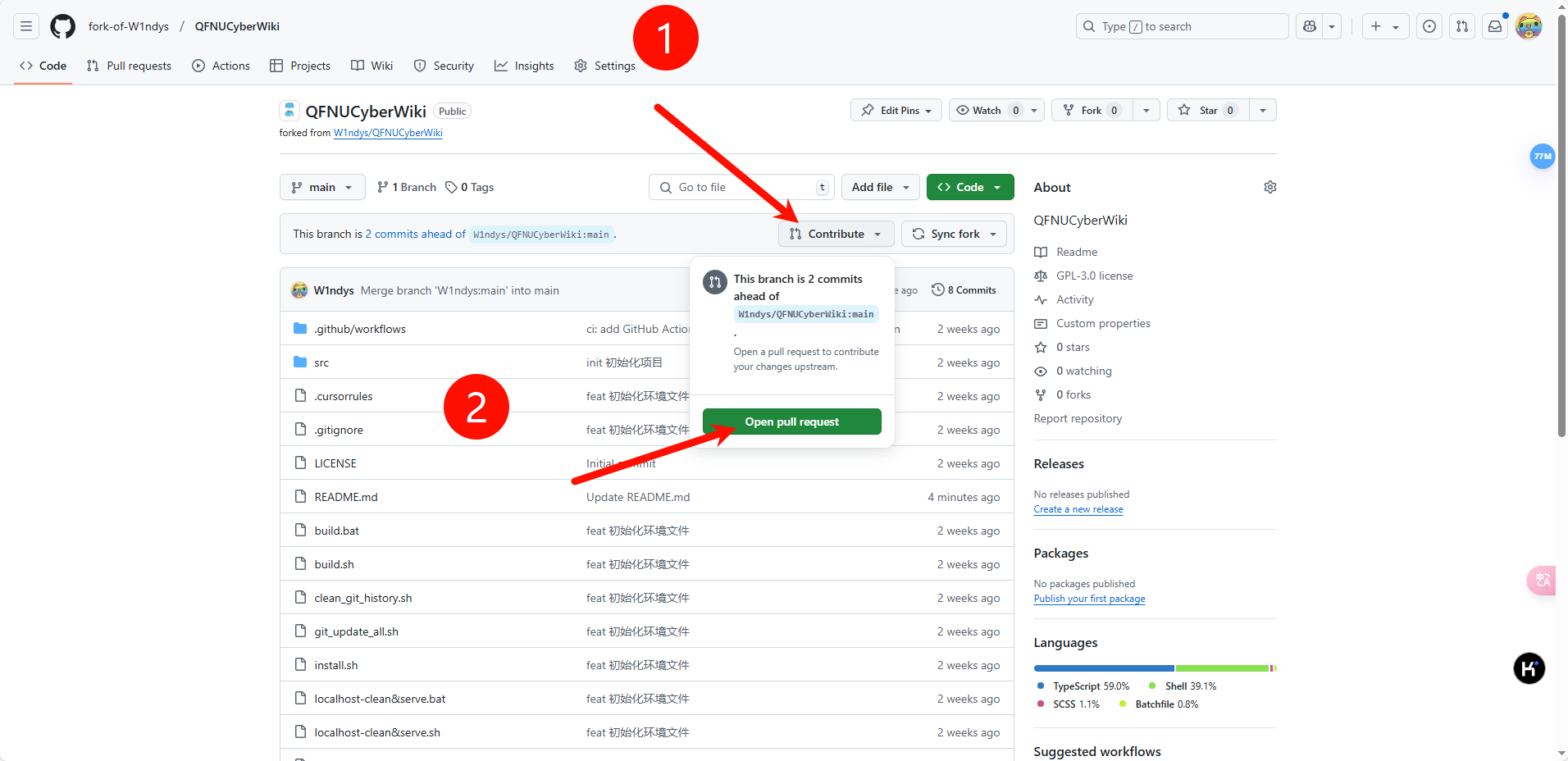Click the TypeScript blue language bar segment

1104,668
